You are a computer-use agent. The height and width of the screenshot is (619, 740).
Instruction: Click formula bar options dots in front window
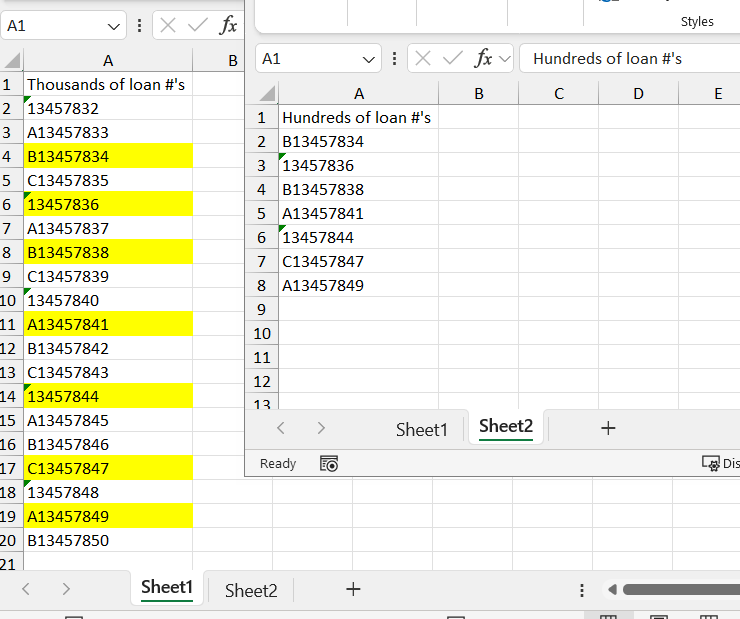(394, 59)
